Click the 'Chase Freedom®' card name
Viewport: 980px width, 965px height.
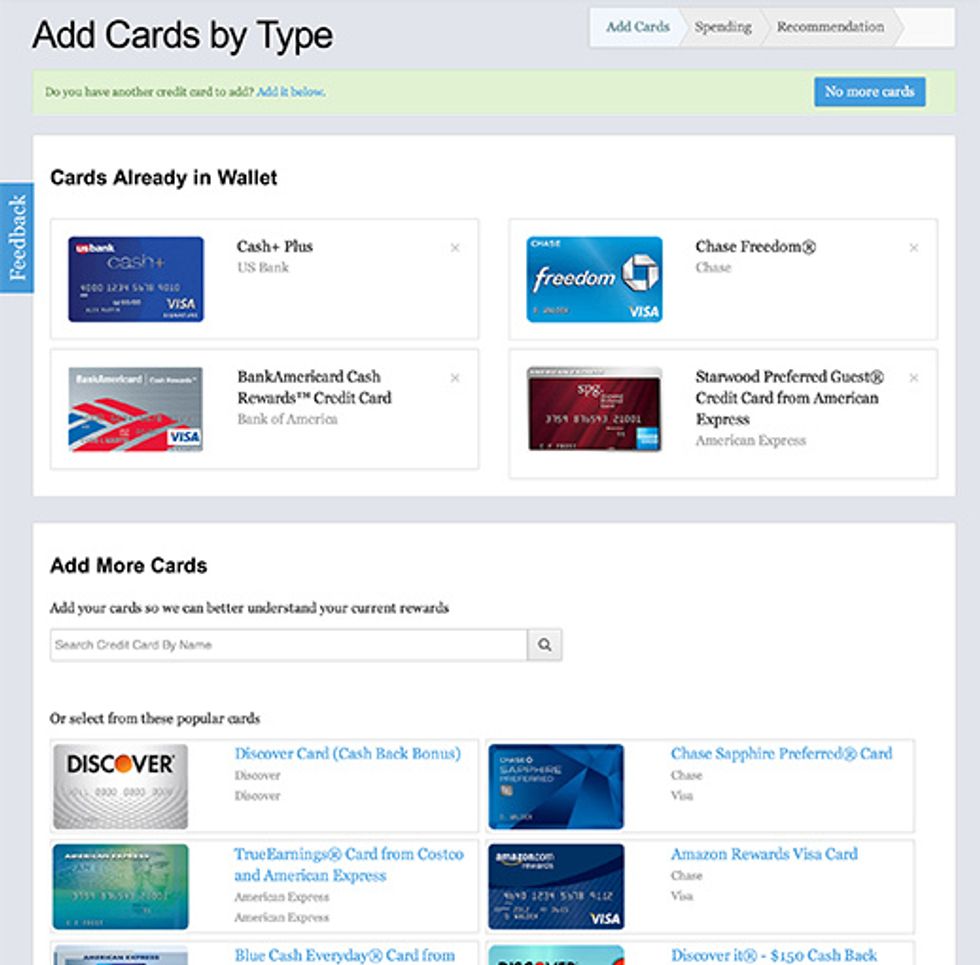point(756,246)
